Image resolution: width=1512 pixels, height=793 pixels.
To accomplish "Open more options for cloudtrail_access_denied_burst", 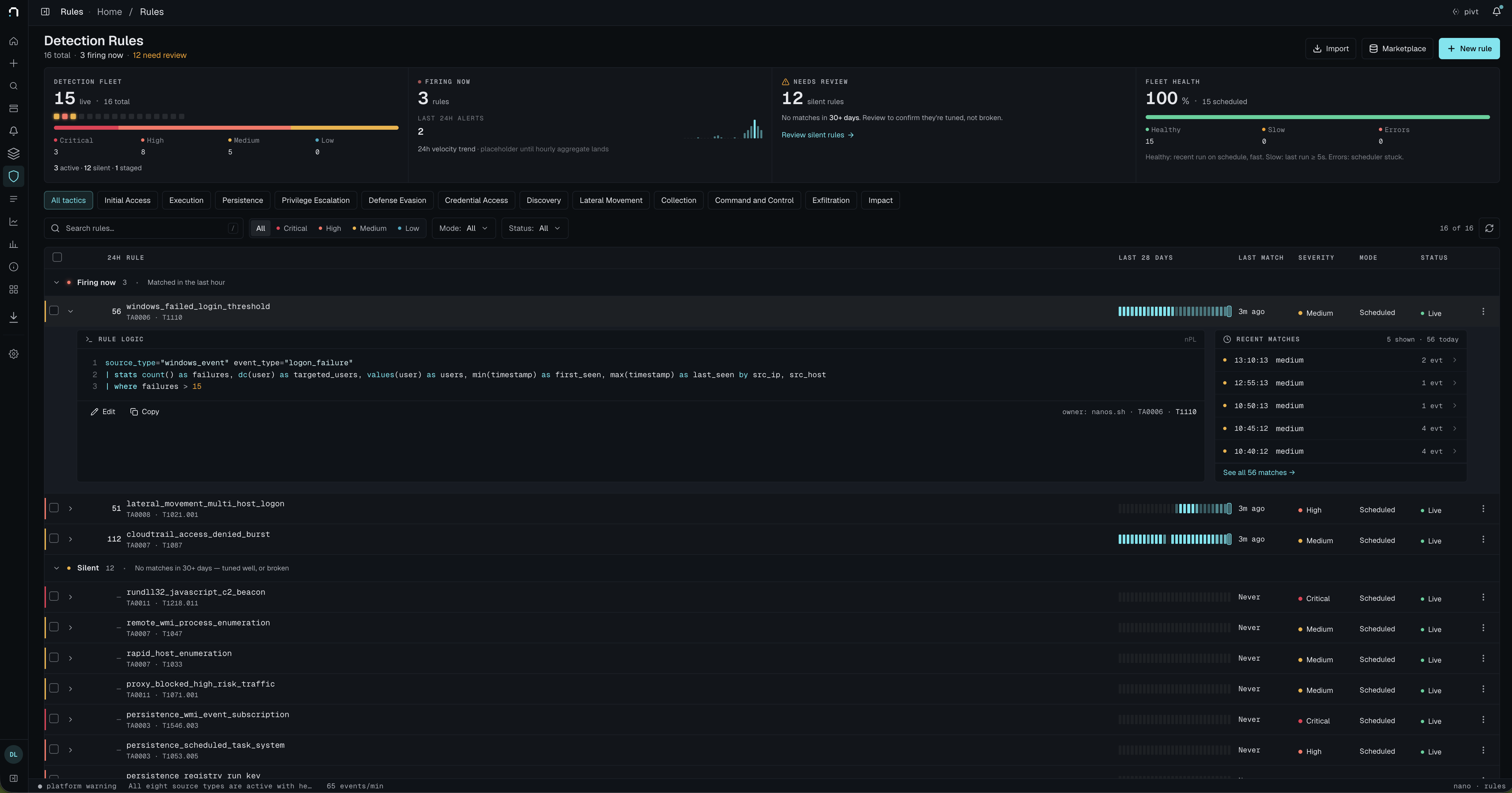I will click(x=1483, y=540).
